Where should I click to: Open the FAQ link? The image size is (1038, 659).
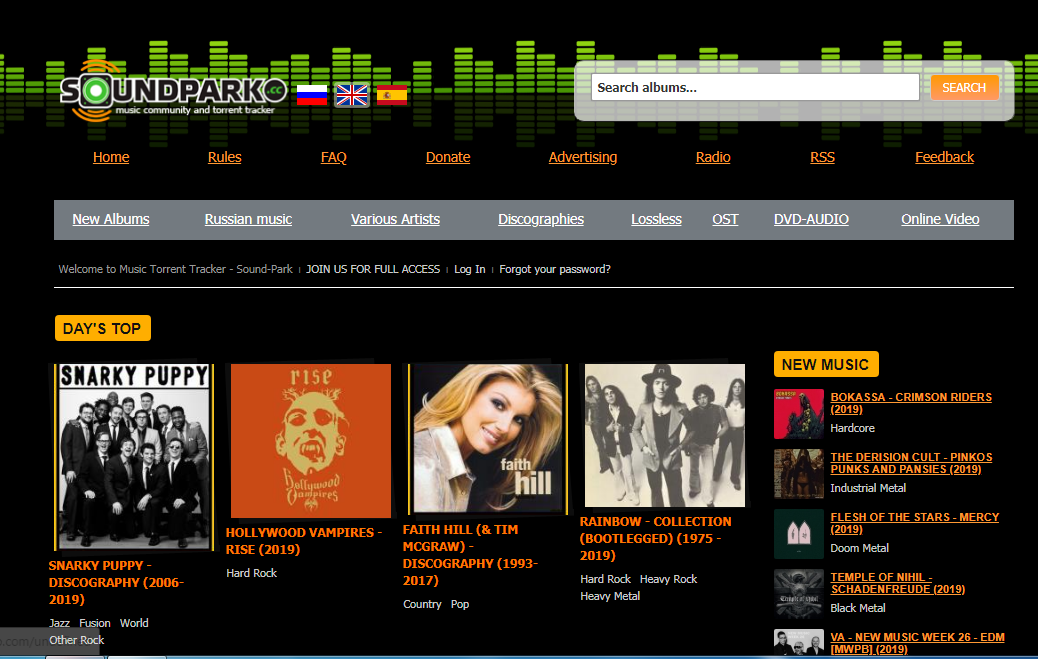pyautogui.click(x=334, y=157)
